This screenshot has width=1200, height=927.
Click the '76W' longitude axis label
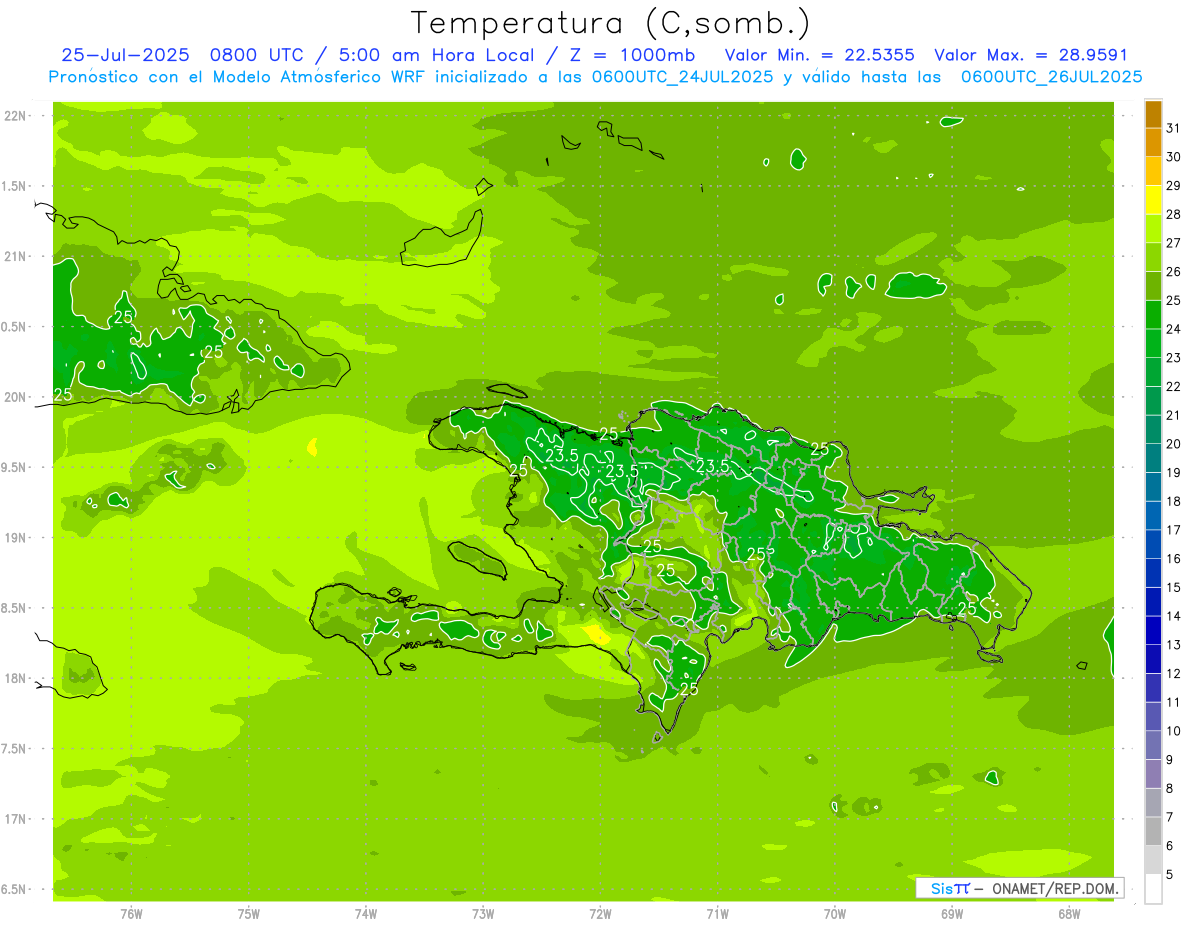click(131, 913)
